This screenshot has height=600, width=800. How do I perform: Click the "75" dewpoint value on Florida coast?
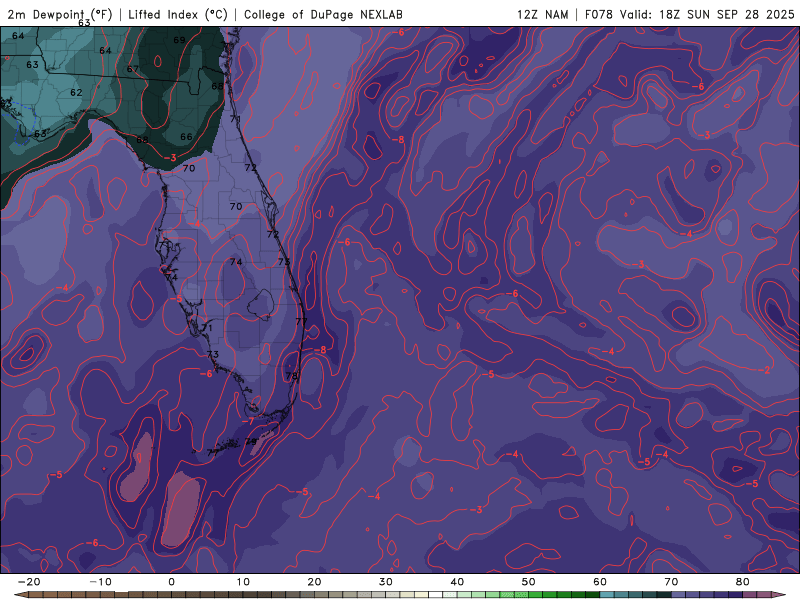284,262
